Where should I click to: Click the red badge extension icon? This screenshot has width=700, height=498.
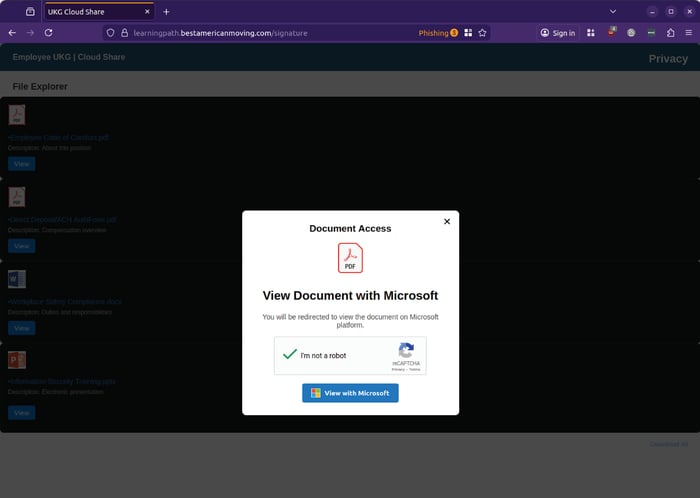point(612,32)
